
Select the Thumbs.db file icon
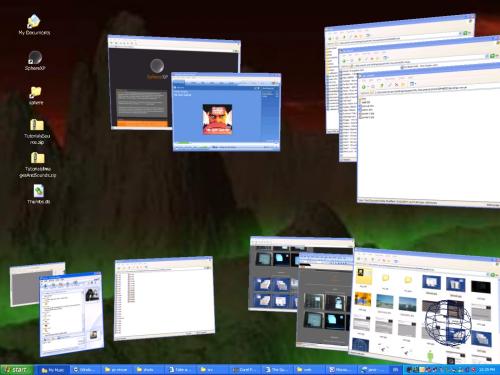(x=39, y=194)
